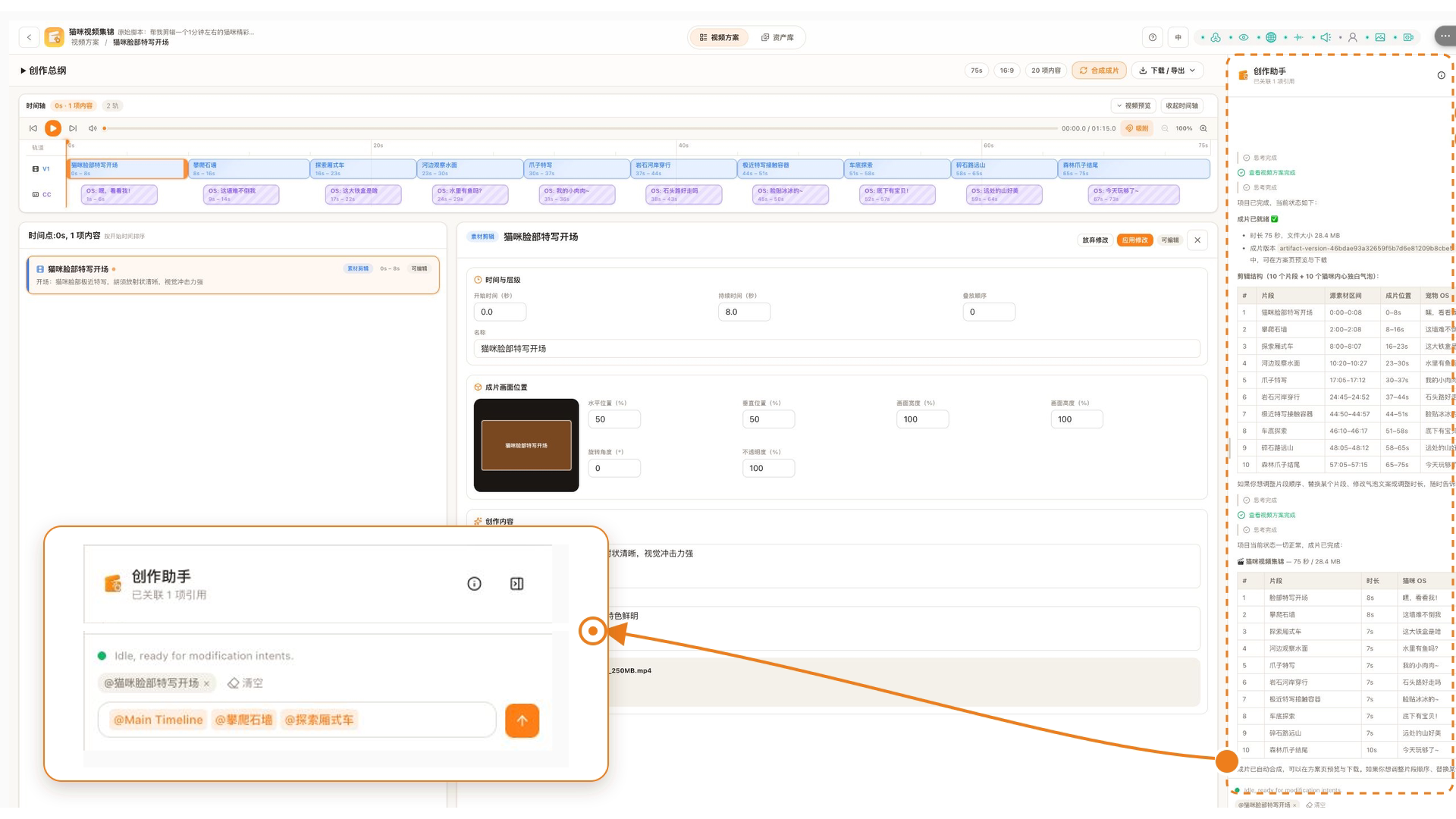The image size is (1456, 819).
Task: Open the help question-mark icon
Action: click(1153, 37)
